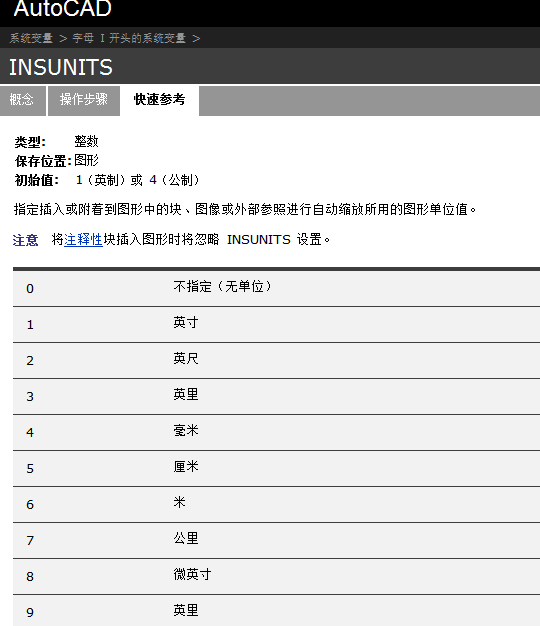
Task: Open 字母 I 开头的系统变量 breadcrumb
Action: 129,38
